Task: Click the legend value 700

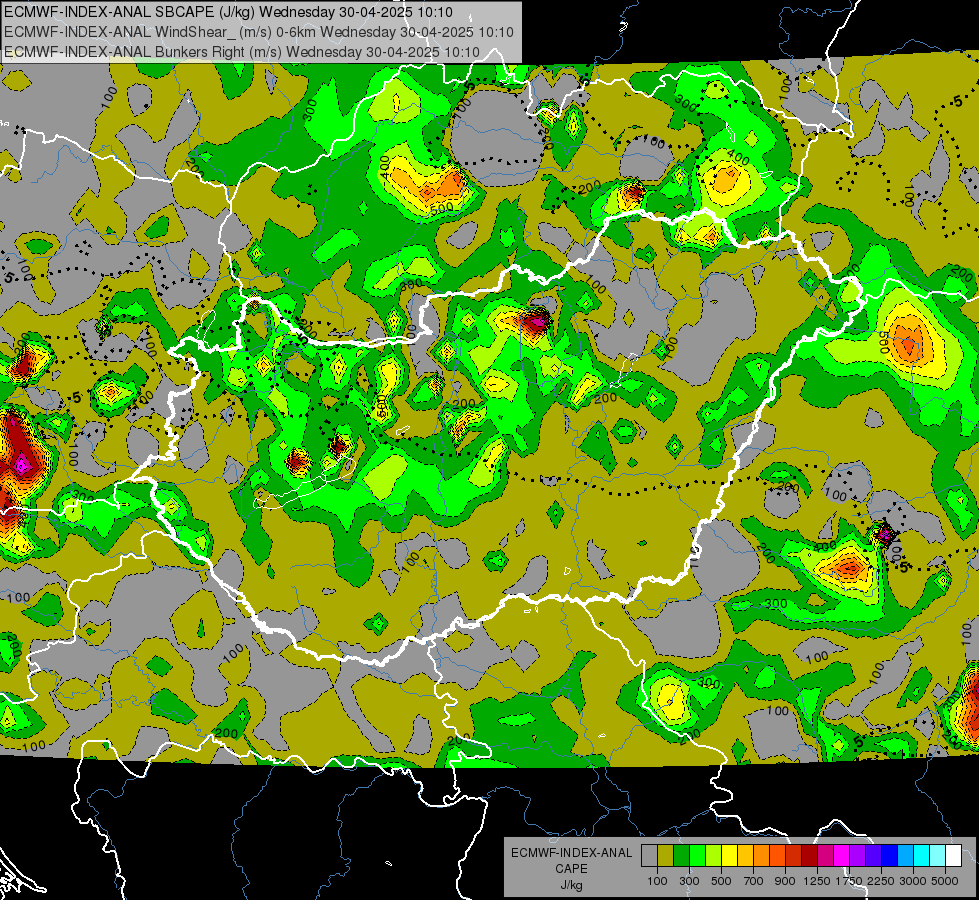Action: pyautogui.click(x=754, y=881)
